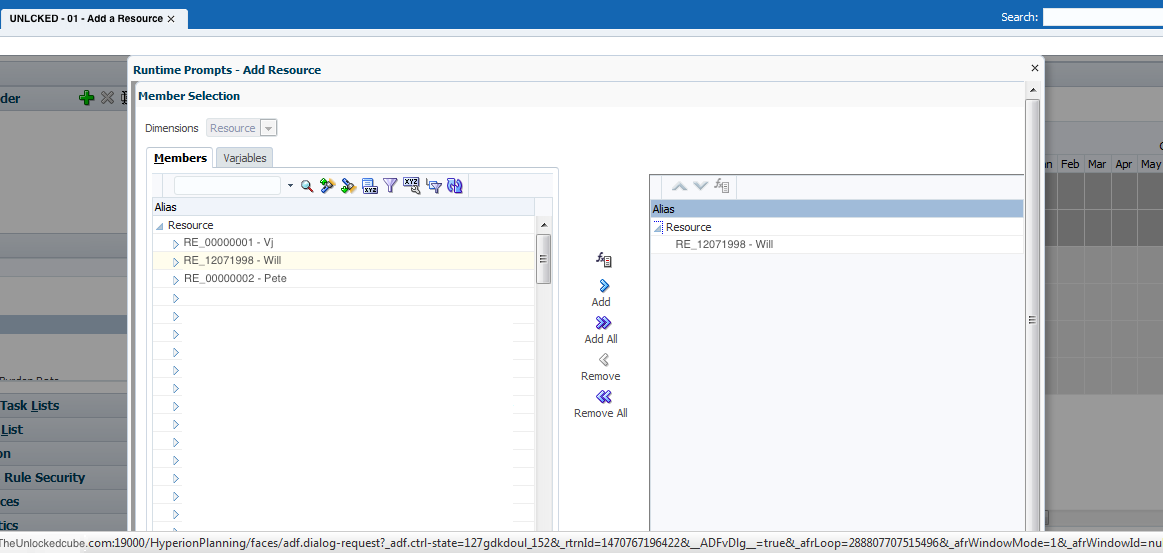Screen dimensions: 1163x553
Task: Click the members list scrollbar thumb
Action: click(x=543, y=258)
